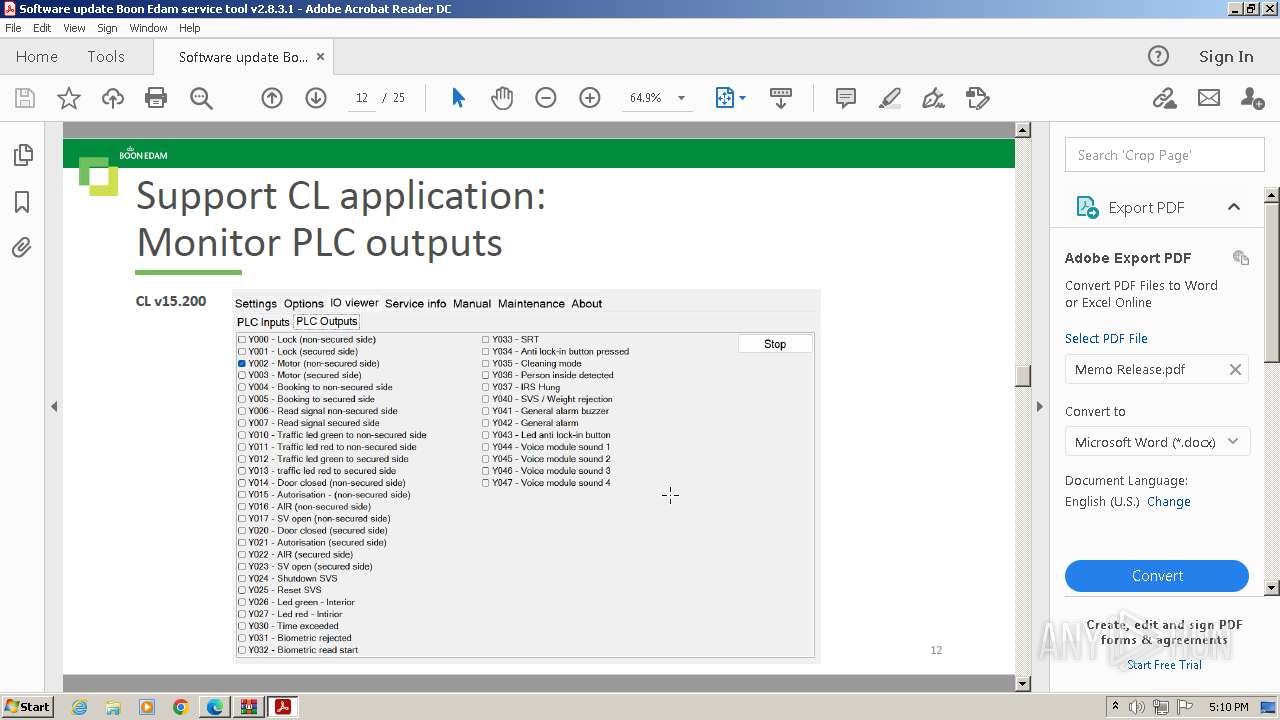
Task: Activate the selection arrow tool
Action: pos(458,98)
